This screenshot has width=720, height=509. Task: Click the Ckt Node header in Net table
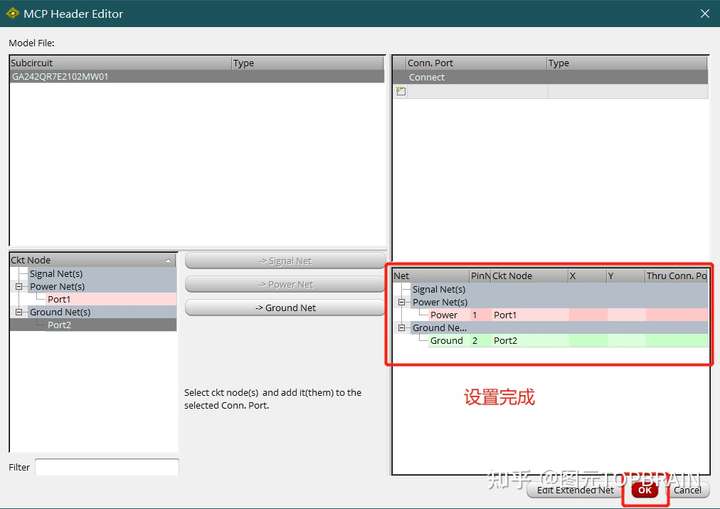click(529, 276)
